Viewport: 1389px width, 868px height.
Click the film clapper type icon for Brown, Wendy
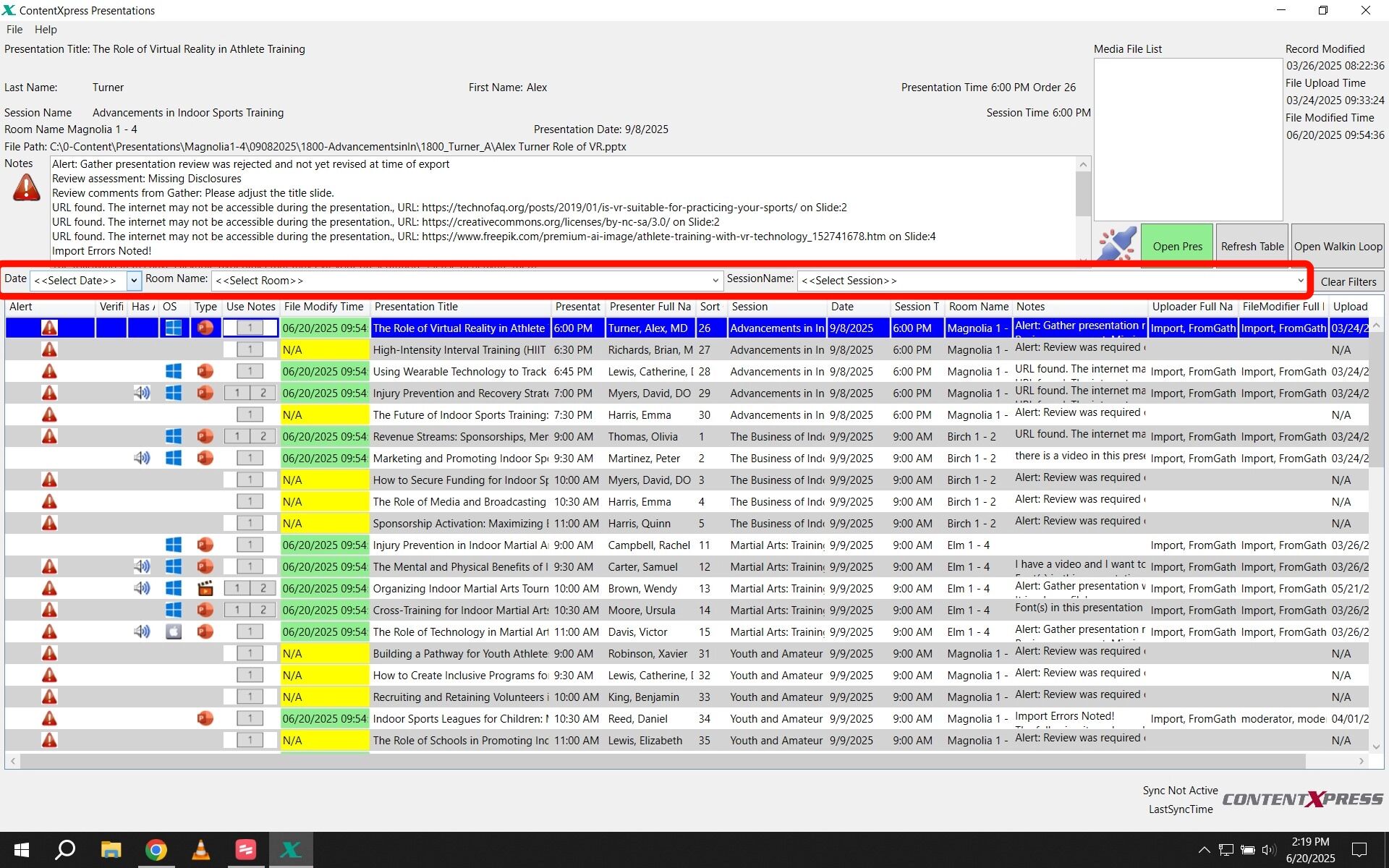205,588
